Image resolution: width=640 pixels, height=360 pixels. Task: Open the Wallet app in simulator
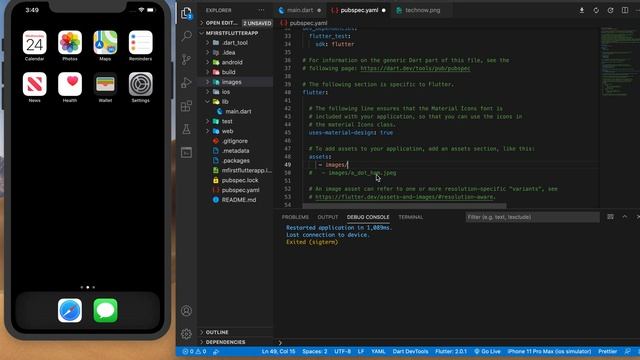pyautogui.click(x=105, y=84)
